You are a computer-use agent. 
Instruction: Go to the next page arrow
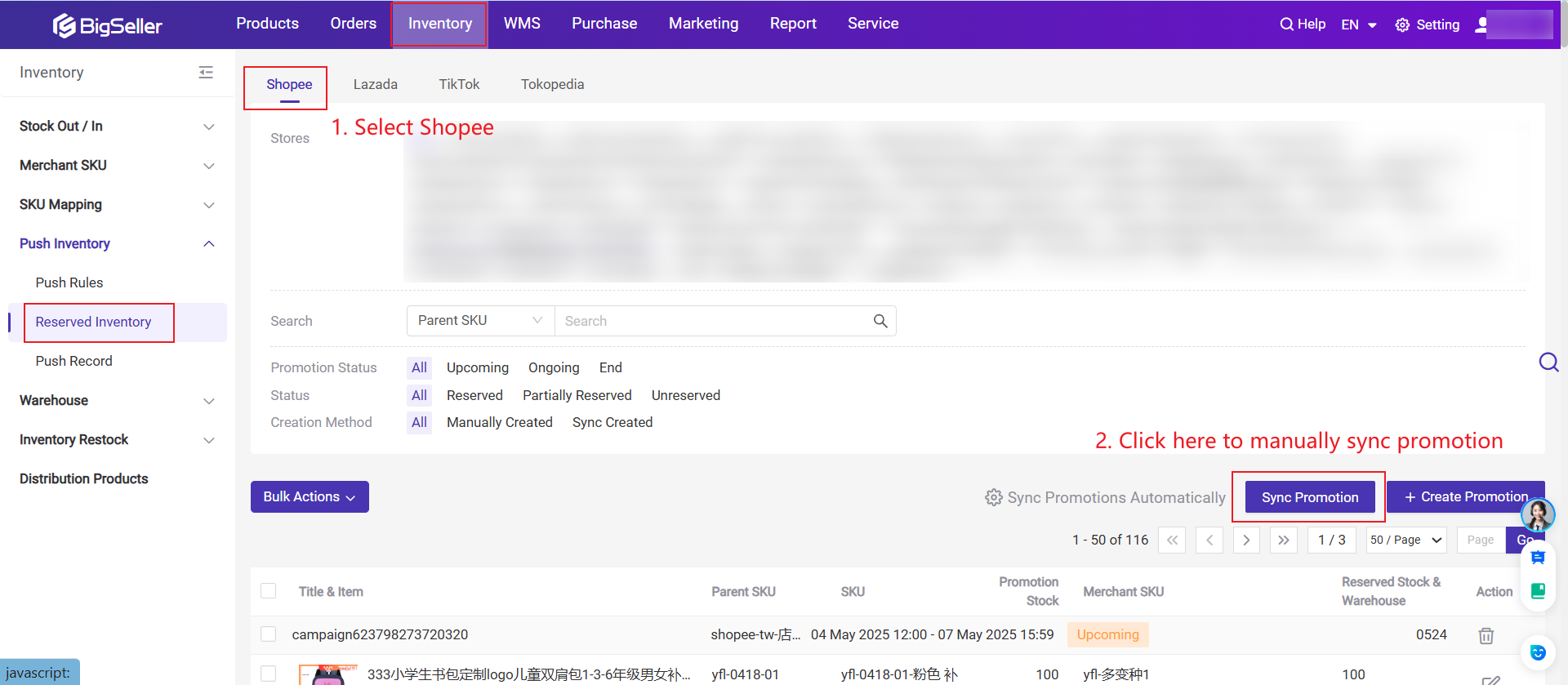tap(1246, 540)
